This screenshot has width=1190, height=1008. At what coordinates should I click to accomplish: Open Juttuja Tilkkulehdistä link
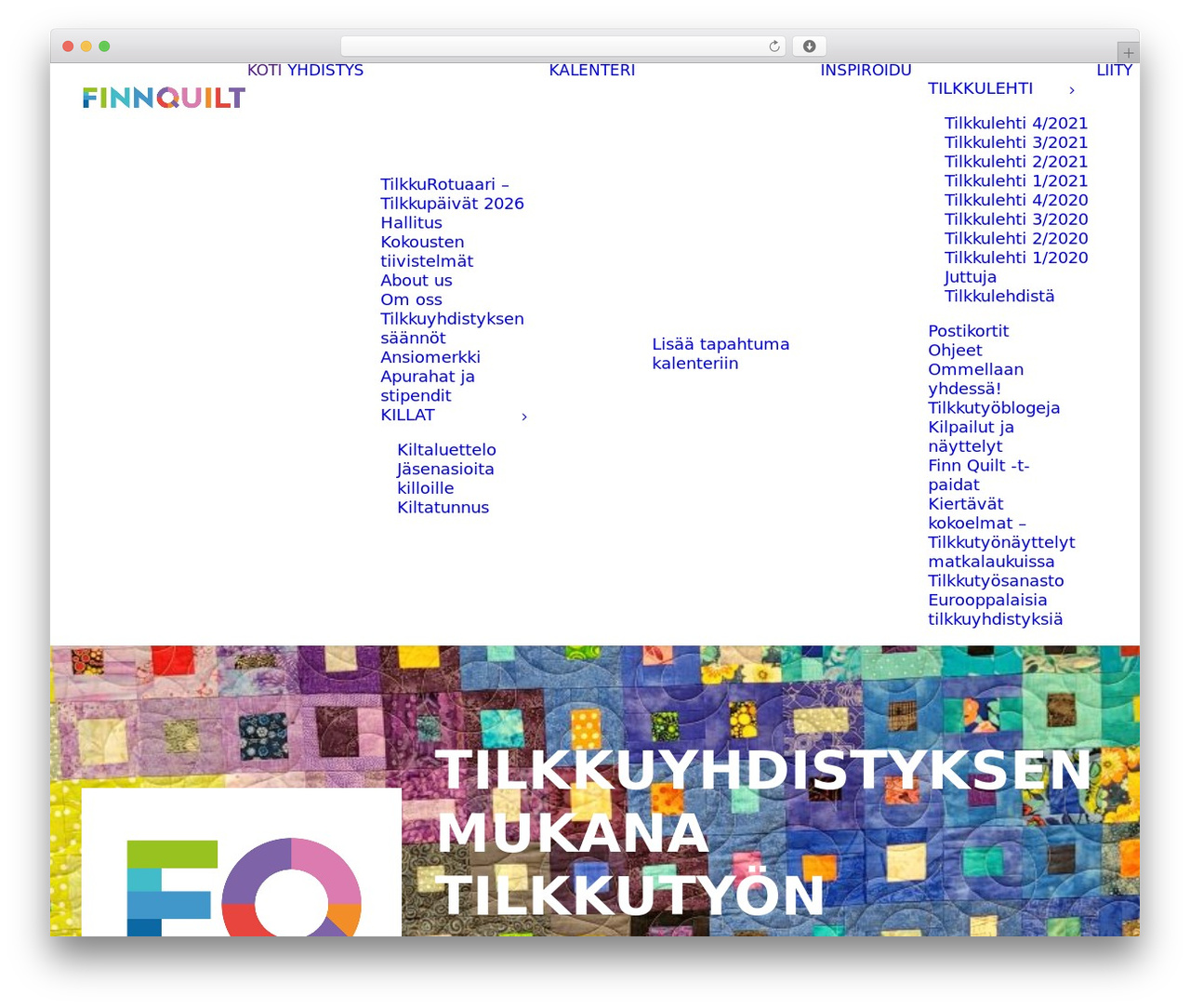click(x=999, y=286)
